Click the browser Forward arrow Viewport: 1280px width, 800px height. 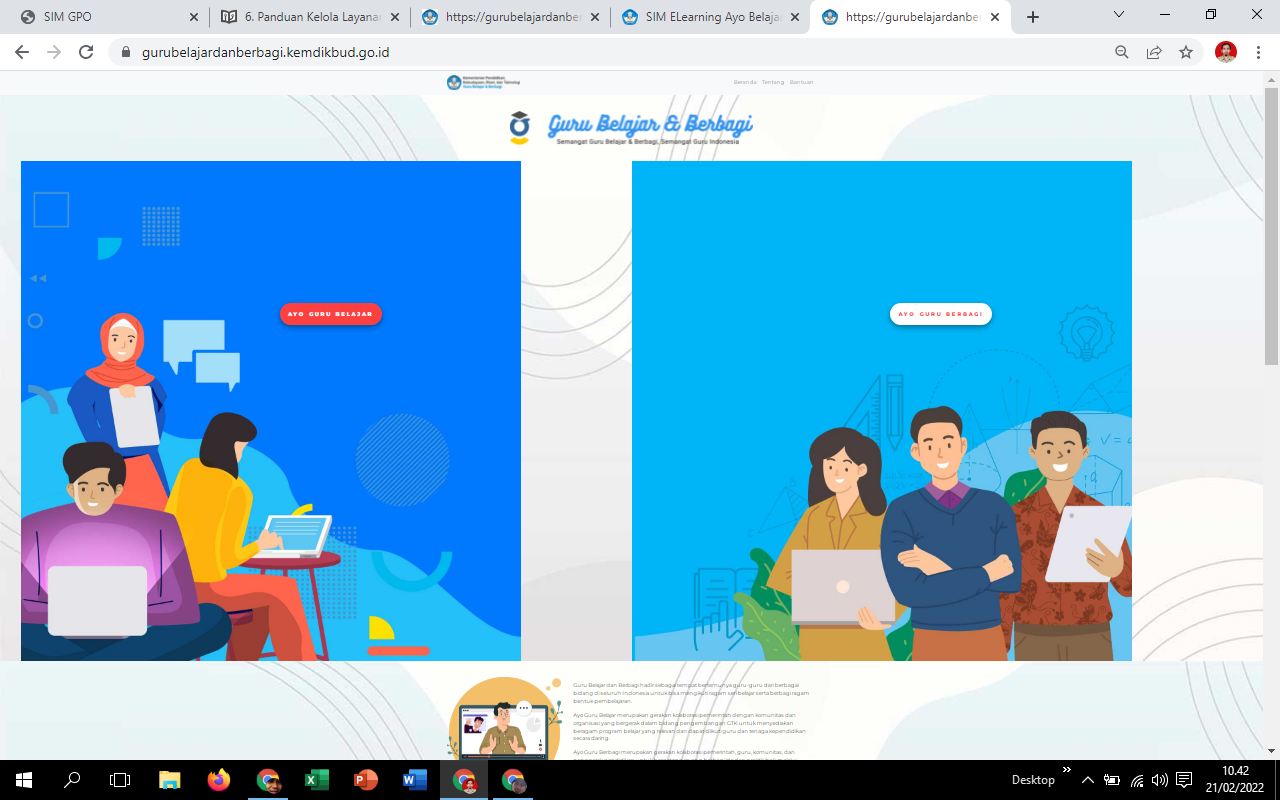pos(54,52)
